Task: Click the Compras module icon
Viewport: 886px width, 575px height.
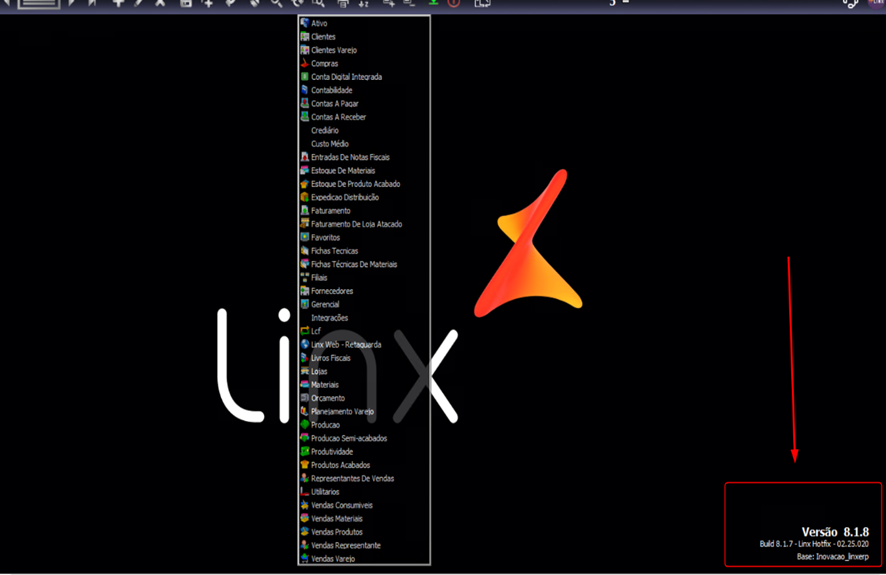Action: point(305,63)
